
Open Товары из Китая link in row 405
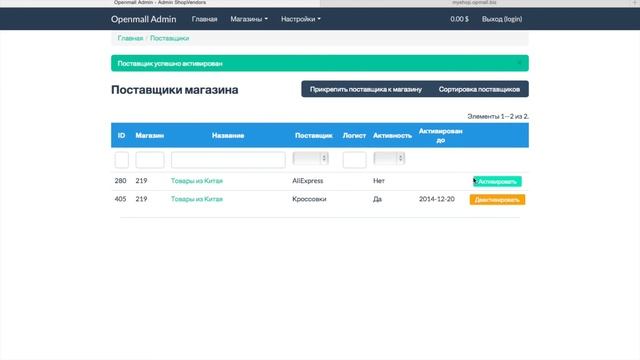click(197, 199)
